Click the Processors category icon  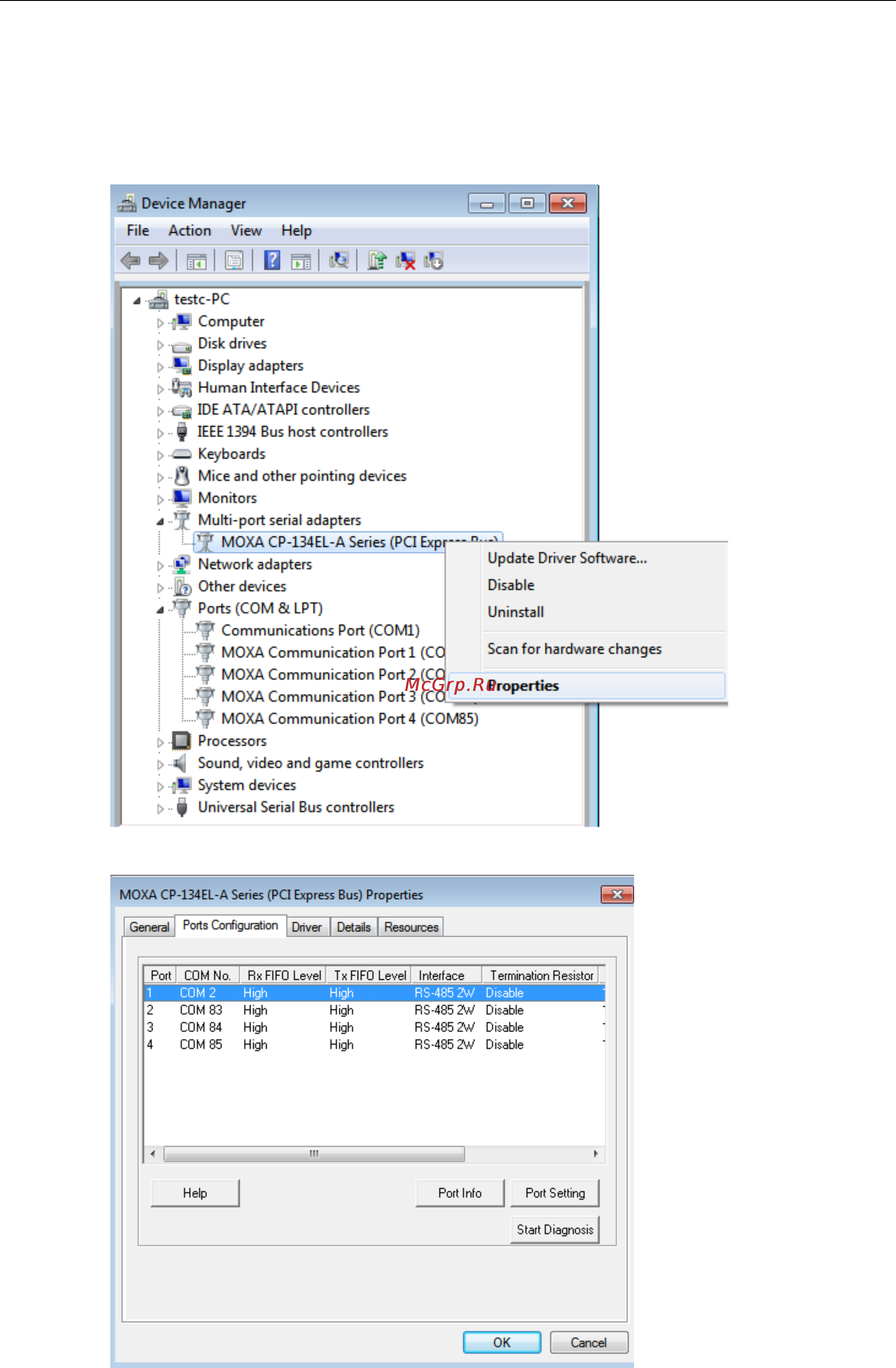click(x=182, y=741)
